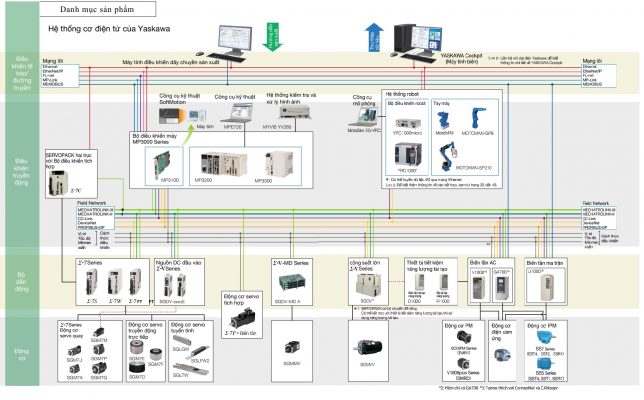The image size is (644, 400).
Task: Click the SGM7G servo motor image
Action: click(99, 367)
